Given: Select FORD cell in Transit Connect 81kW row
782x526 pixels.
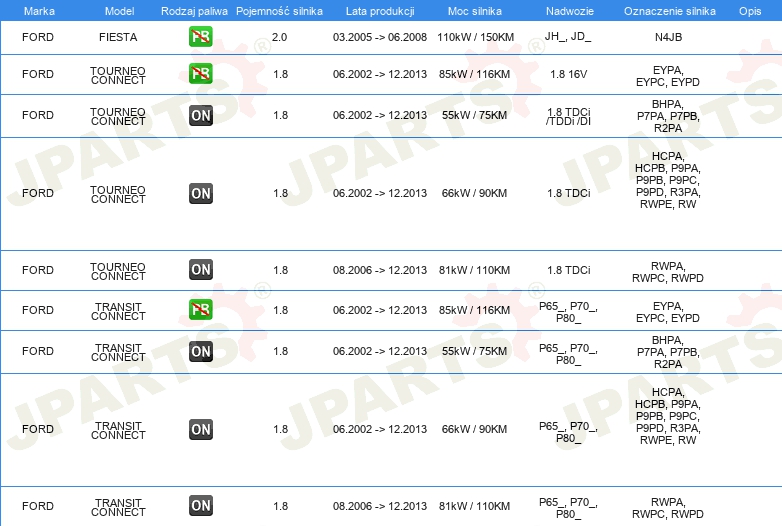Looking at the screenshot, I should pyautogui.click(x=38, y=506).
